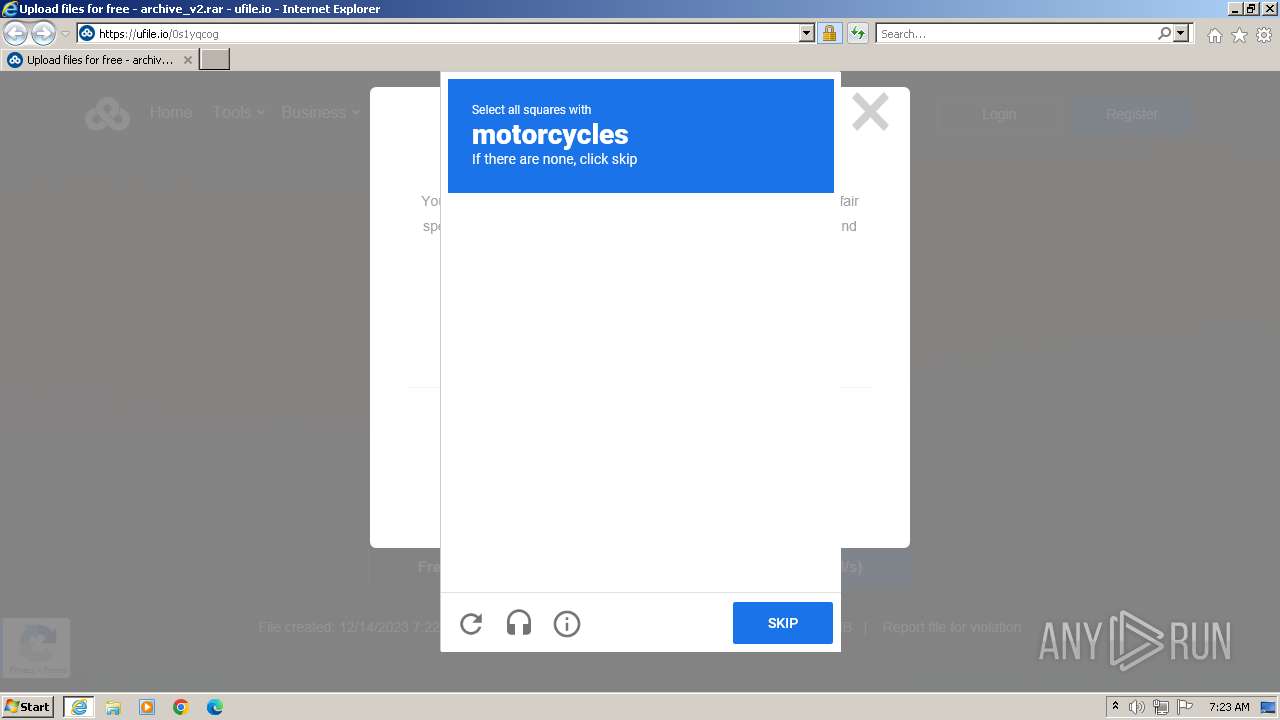The height and width of the screenshot is (720, 1280).
Task: Open captcha help info icon
Action: [x=567, y=624]
